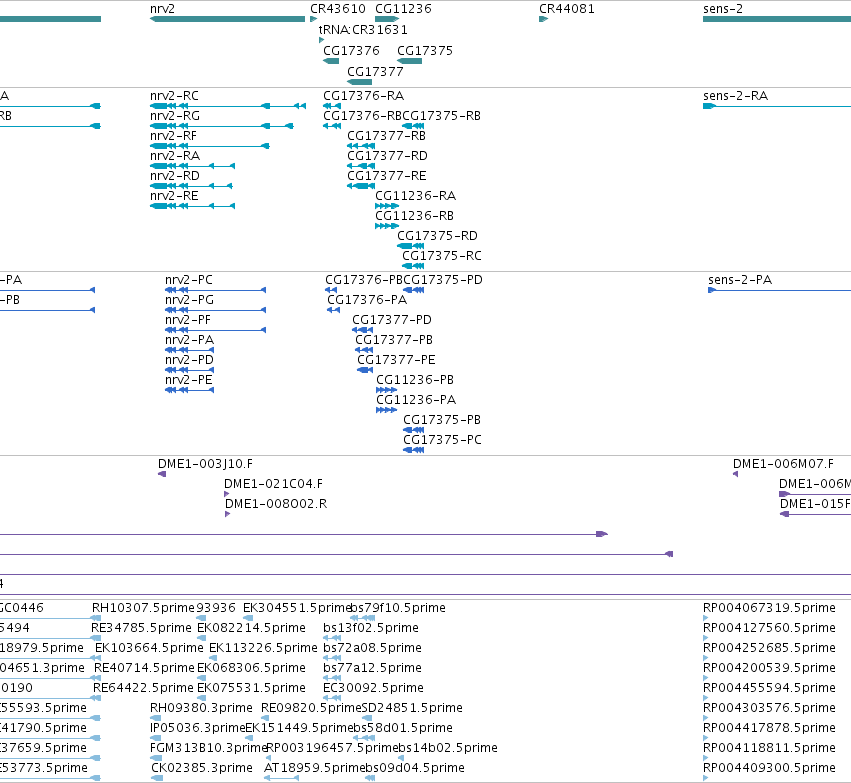Click transcript sens-2-RA

tap(735, 96)
